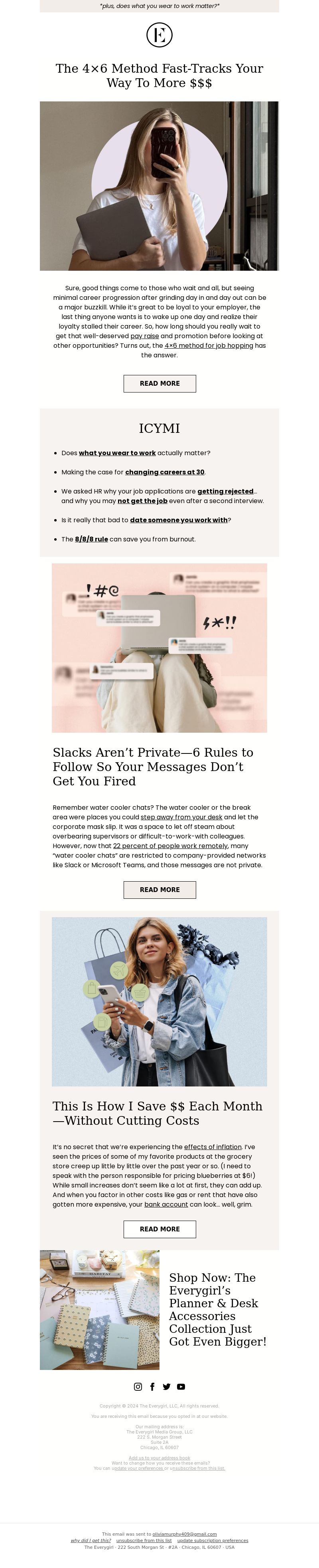This screenshot has height=1568, width=319.
Task: Click Read More under Slack rules article
Action: (x=160, y=889)
